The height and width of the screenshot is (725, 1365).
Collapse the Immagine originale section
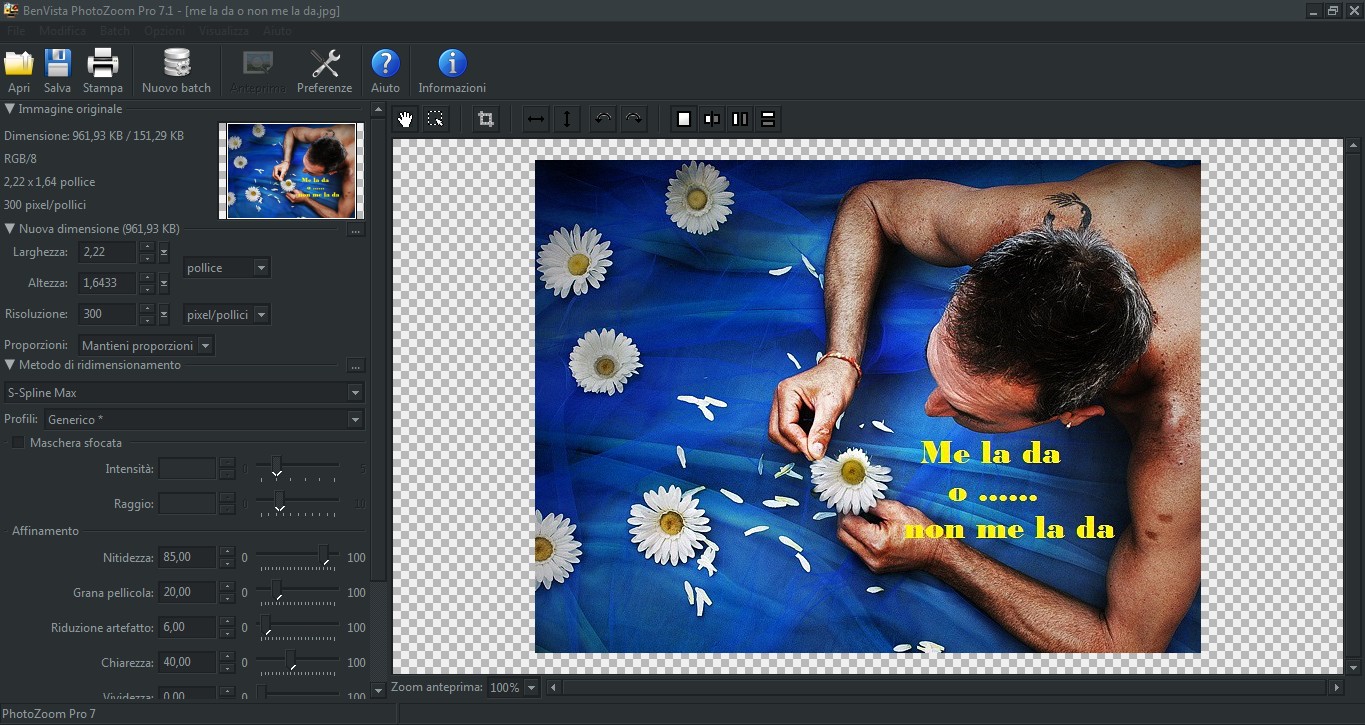tap(10, 109)
